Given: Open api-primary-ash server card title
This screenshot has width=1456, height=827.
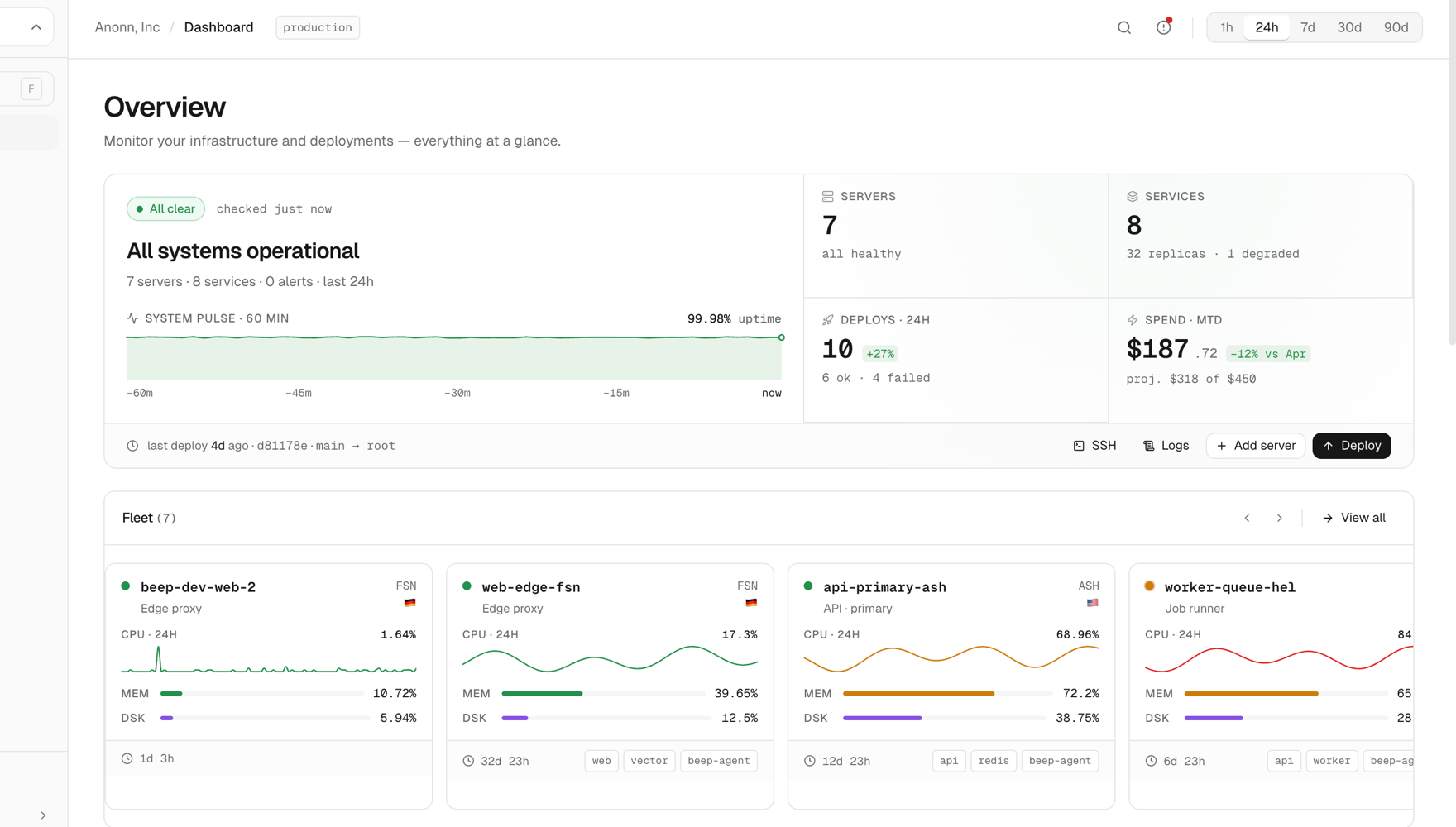Looking at the screenshot, I should coord(884,587).
